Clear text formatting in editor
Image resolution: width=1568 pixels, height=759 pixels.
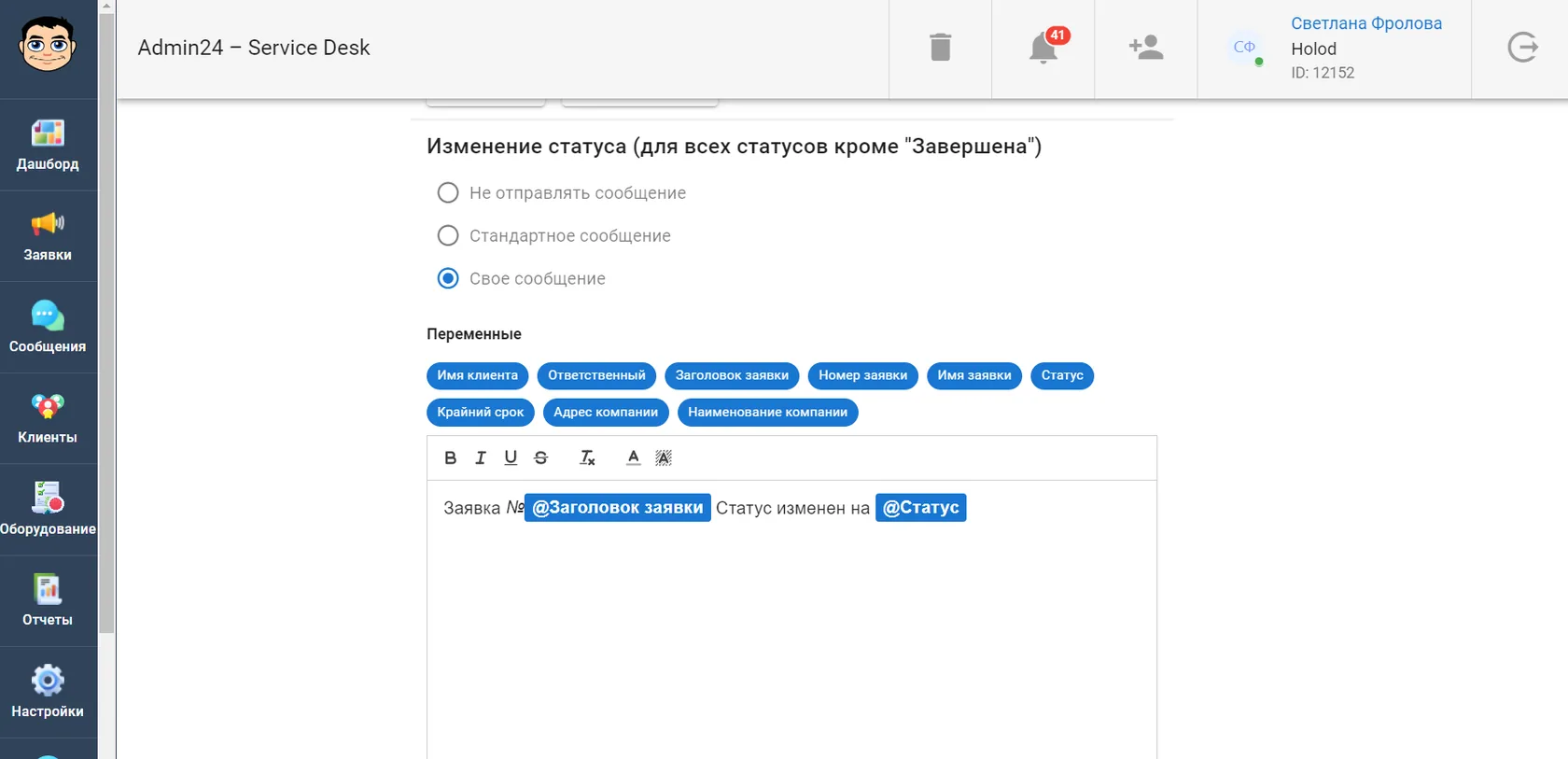[x=587, y=457]
